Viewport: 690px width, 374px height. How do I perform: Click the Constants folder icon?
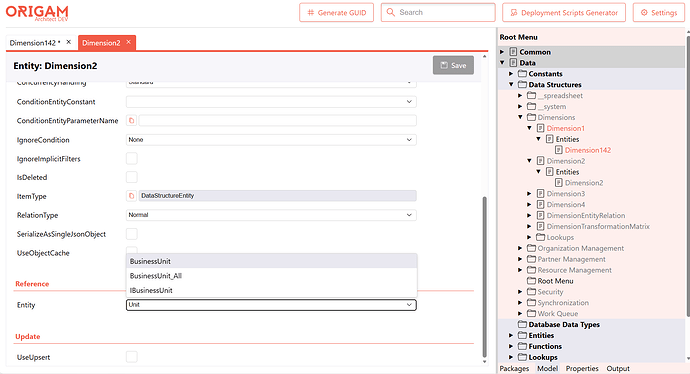point(522,73)
